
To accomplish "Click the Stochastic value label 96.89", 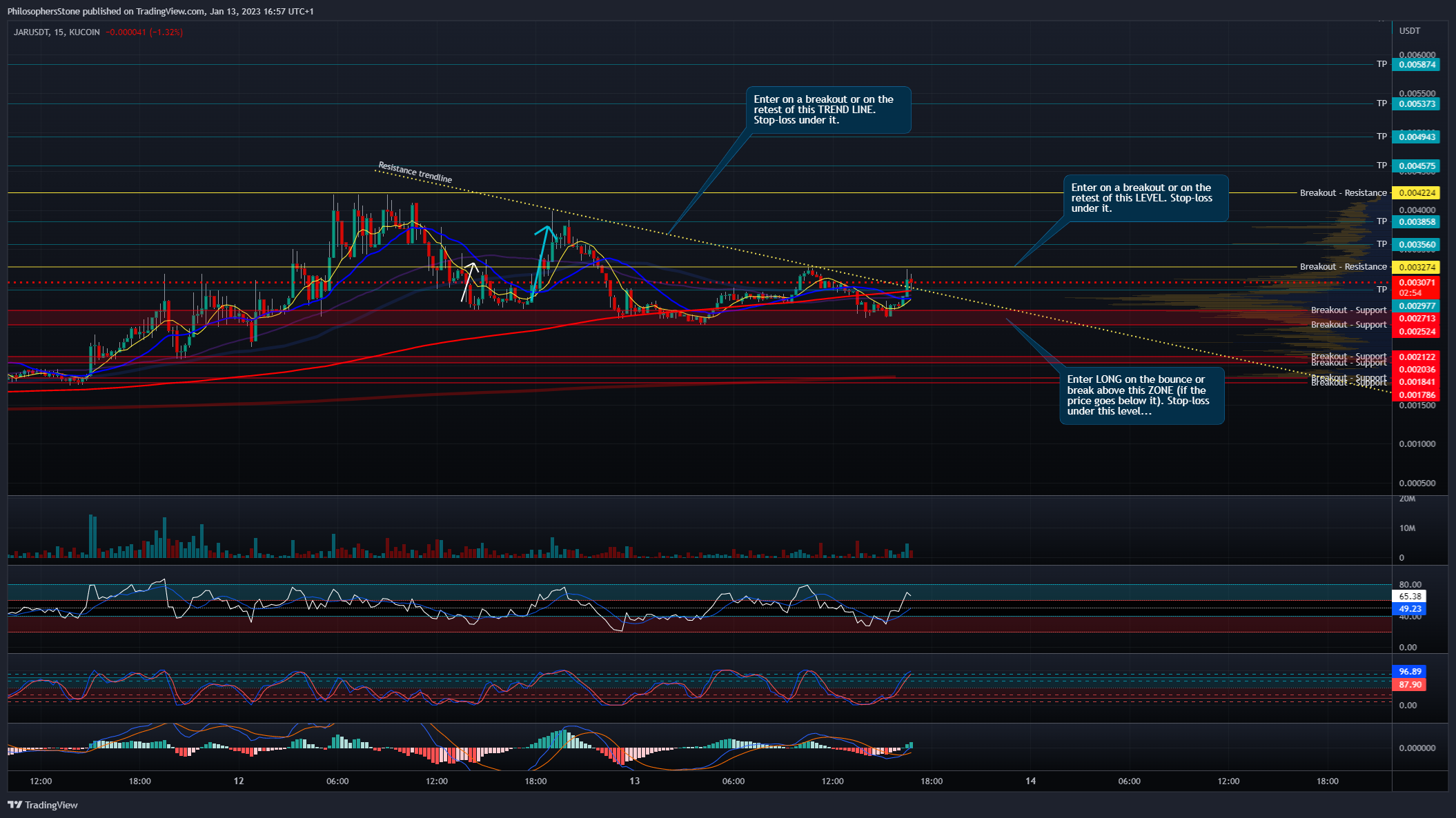I will [x=1410, y=672].
